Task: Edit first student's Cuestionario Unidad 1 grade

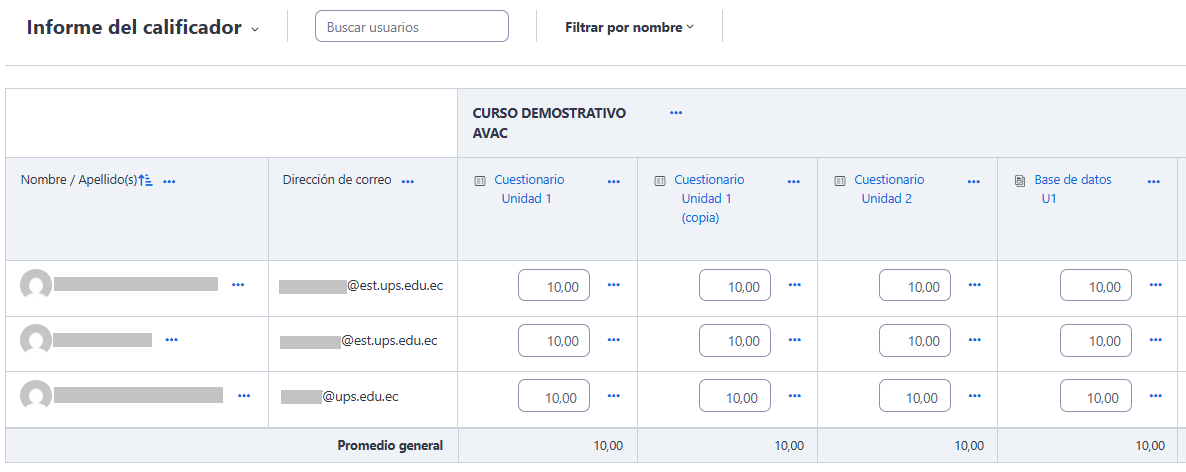Action: pyautogui.click(x=554, y=286)
